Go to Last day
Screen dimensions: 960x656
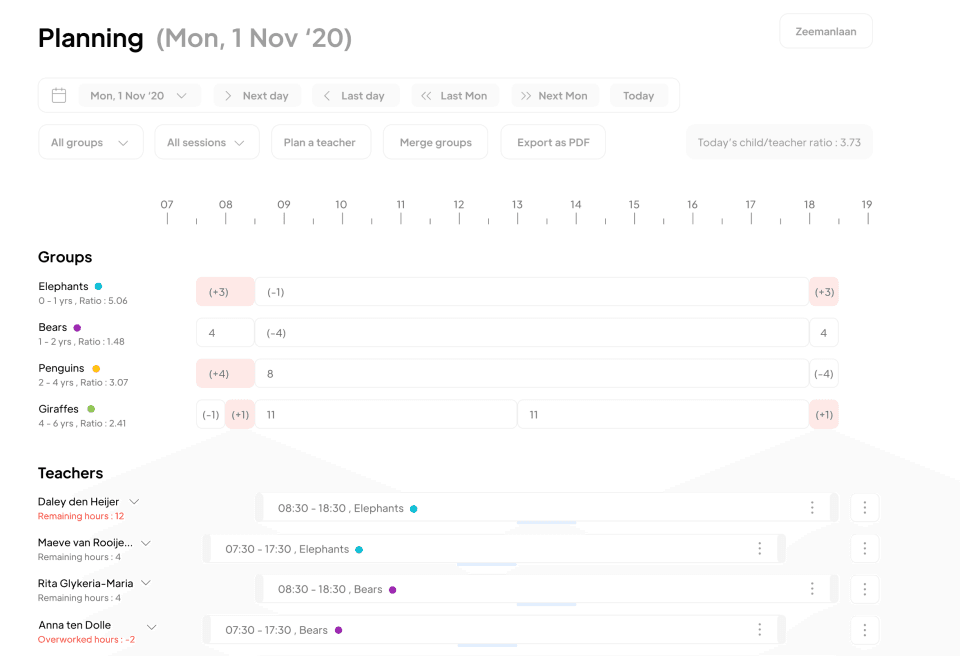[356, 96]
